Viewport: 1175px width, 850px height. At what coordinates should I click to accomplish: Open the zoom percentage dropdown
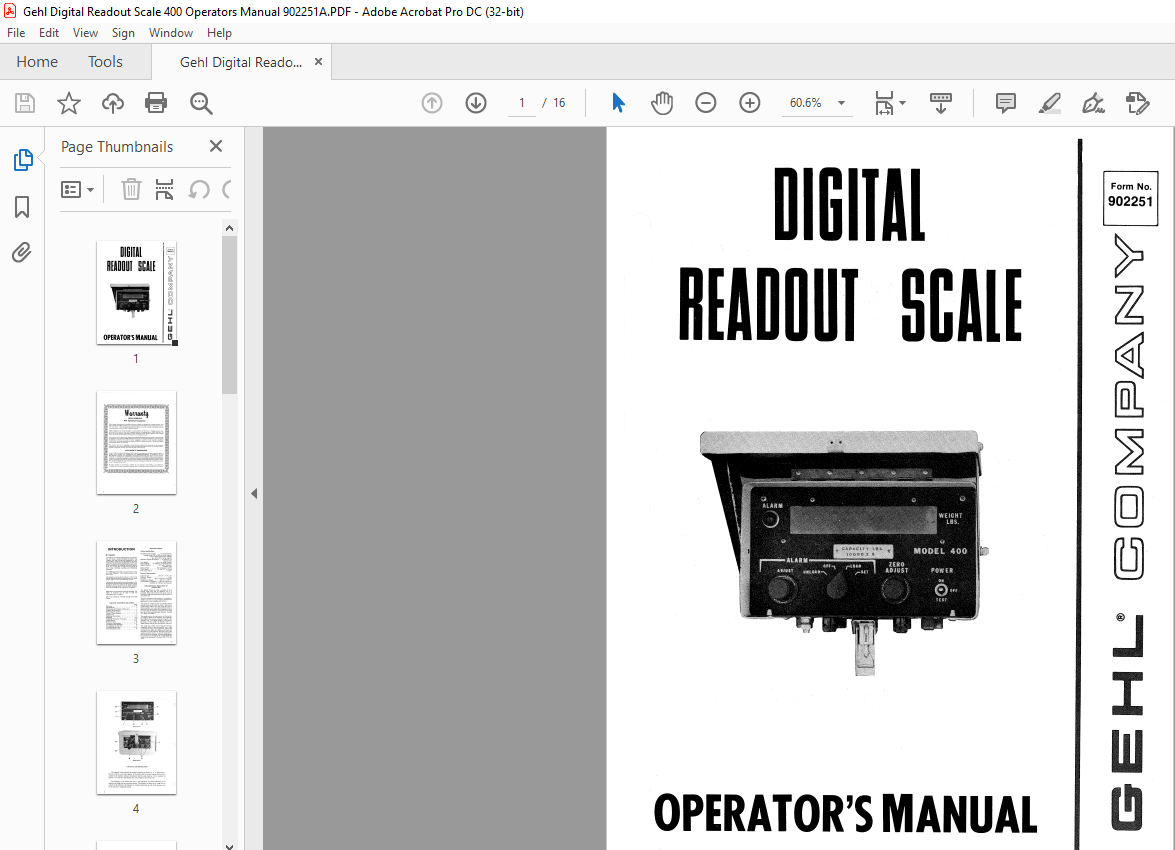[x=841, y=103]
